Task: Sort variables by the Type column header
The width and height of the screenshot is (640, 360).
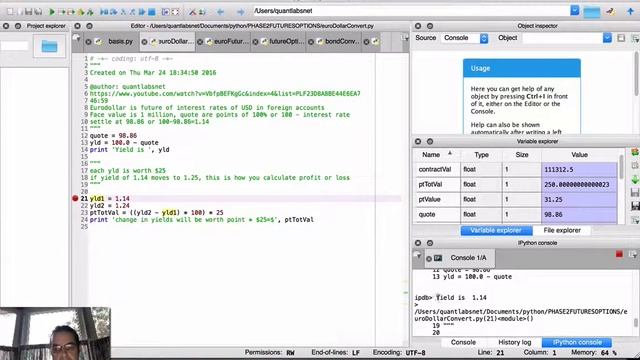Action: click(481, 155)
